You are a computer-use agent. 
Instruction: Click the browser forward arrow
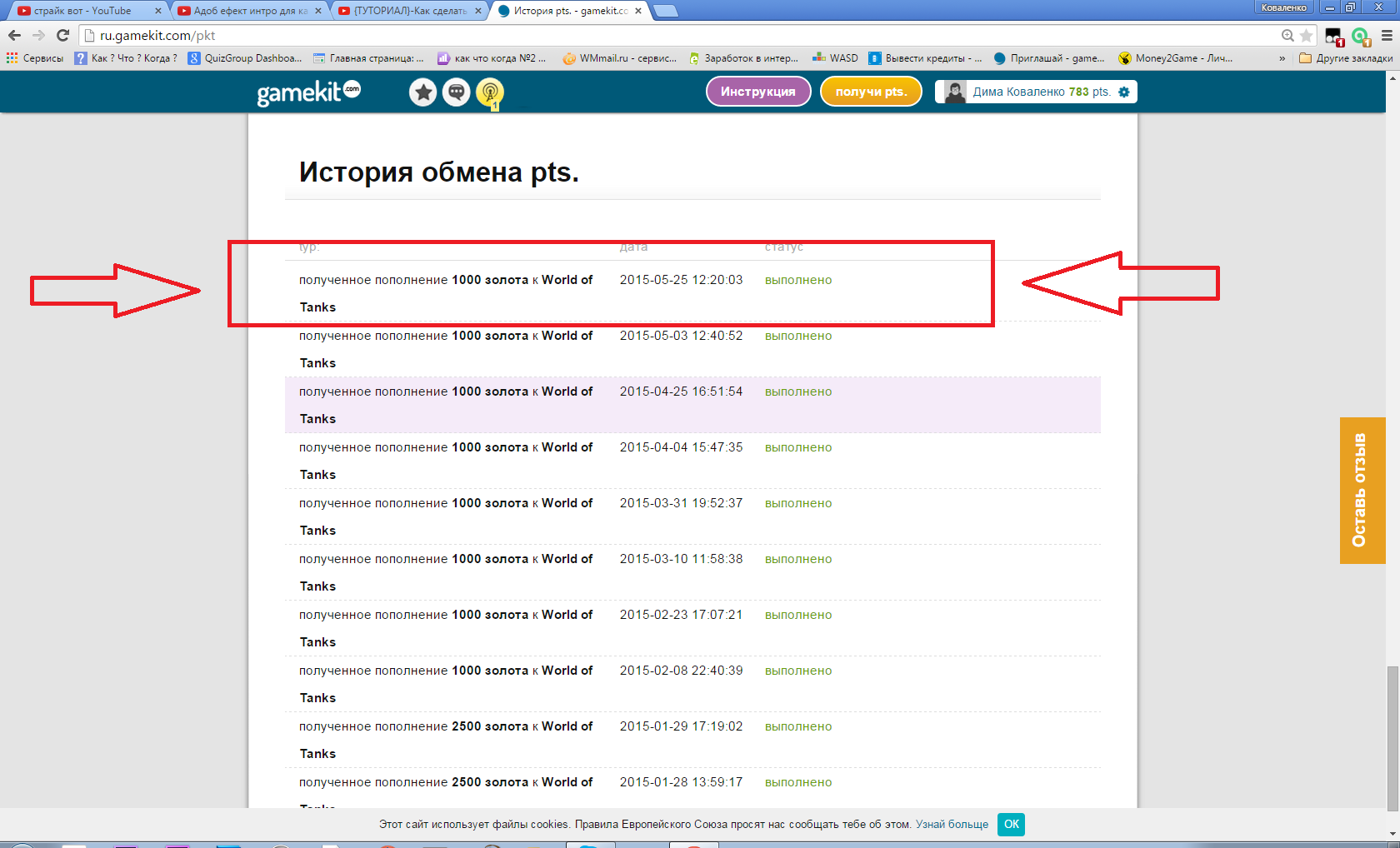[x=38, y=35]
